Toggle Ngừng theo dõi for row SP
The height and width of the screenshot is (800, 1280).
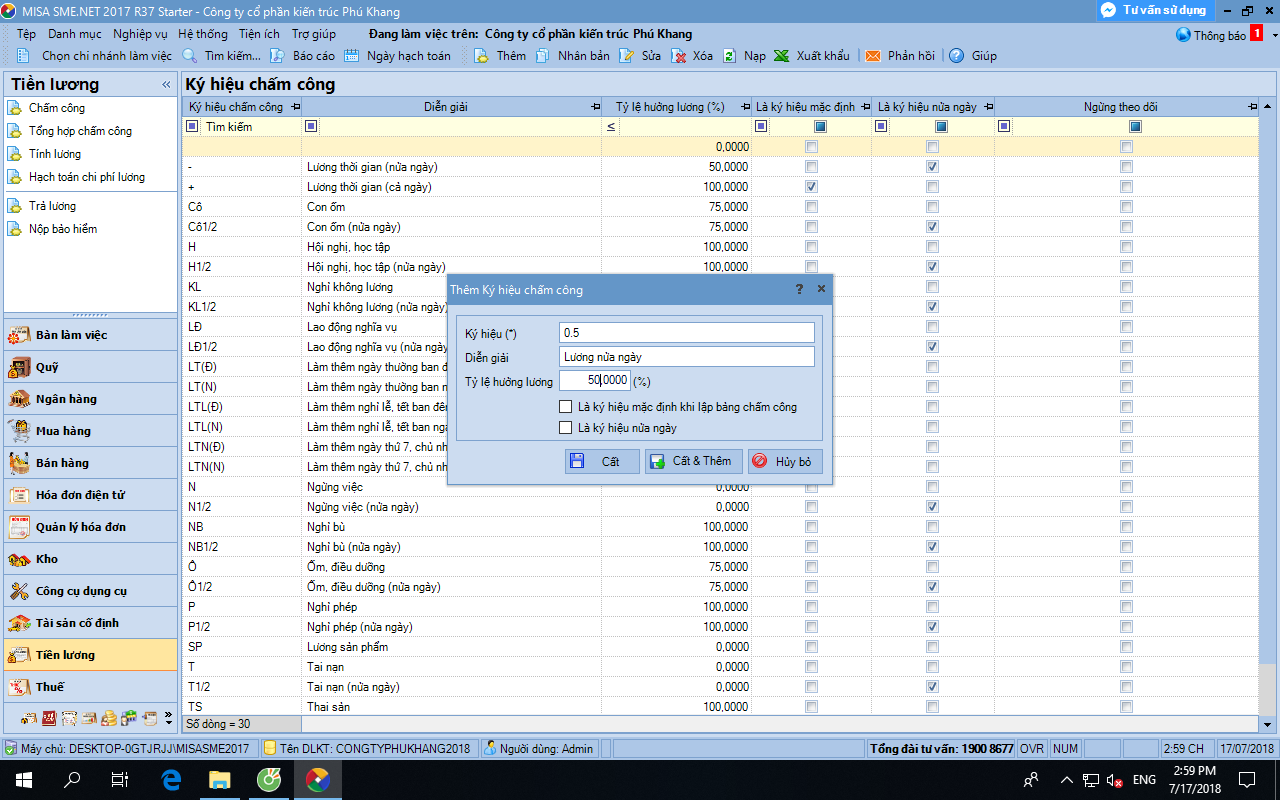(x=1127, y=647)
